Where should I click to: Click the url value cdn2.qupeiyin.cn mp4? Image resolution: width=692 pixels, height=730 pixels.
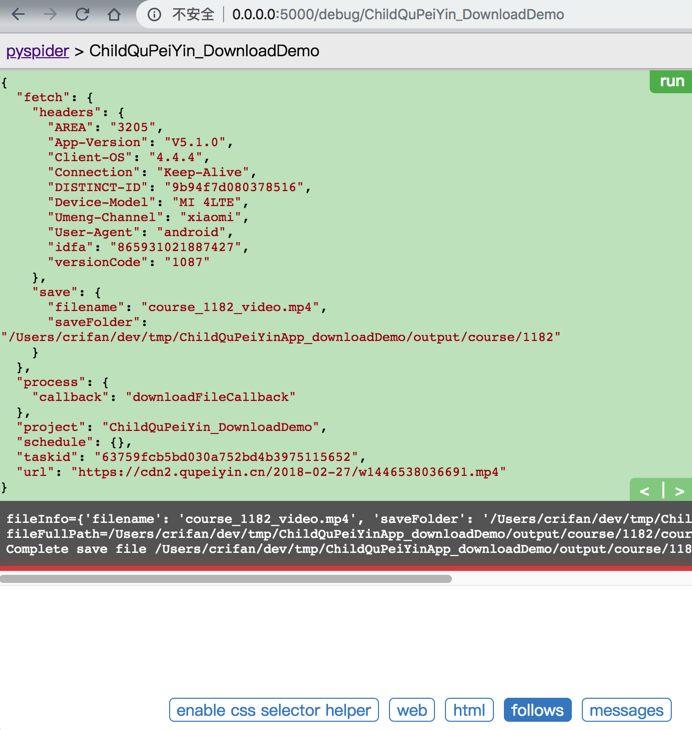(288, 472)
